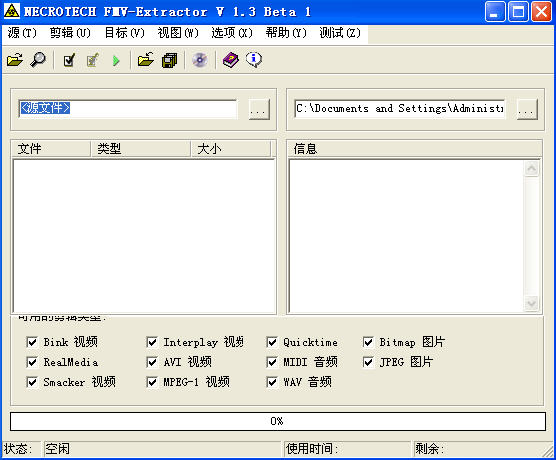This screenshot has height=460, width=556.
Task: Maximize the FMV-Extractor window
Action: click(x=518, y=12)
